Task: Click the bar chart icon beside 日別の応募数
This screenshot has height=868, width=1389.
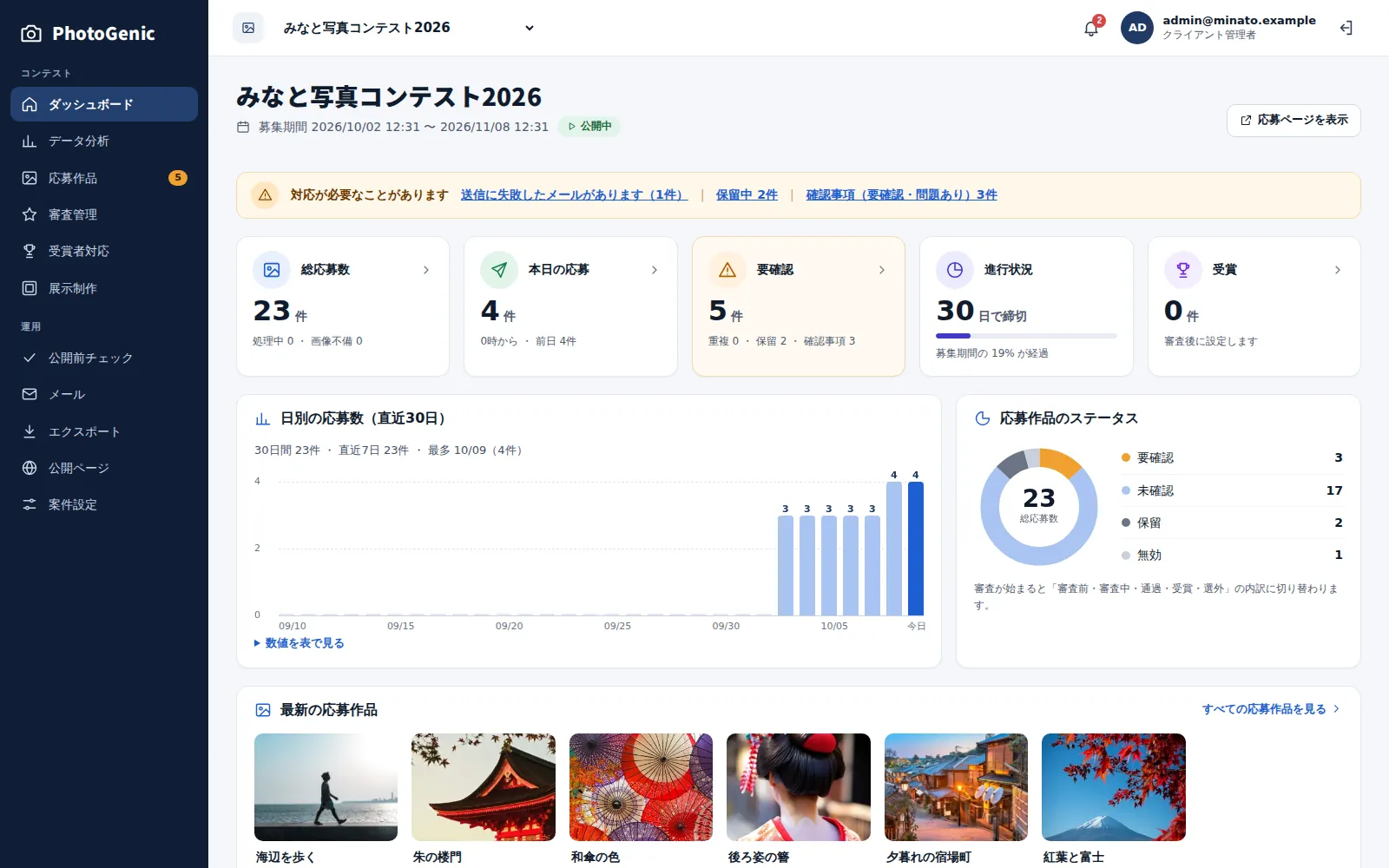Action: pos(263,419)
